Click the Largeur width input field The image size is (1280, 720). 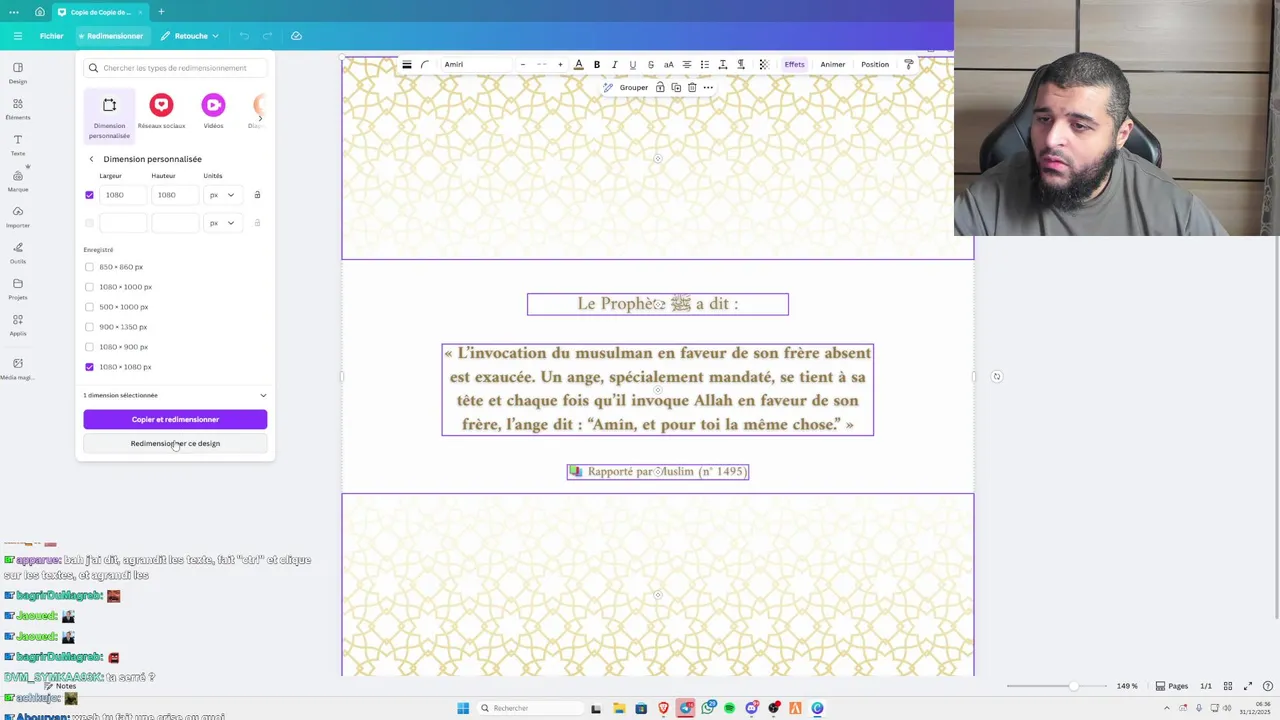122,195
